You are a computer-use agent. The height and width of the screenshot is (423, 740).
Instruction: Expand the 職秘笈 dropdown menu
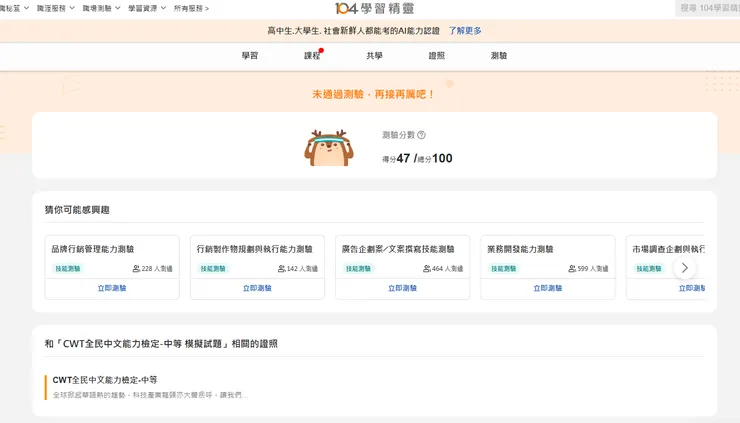coord(14,8)
